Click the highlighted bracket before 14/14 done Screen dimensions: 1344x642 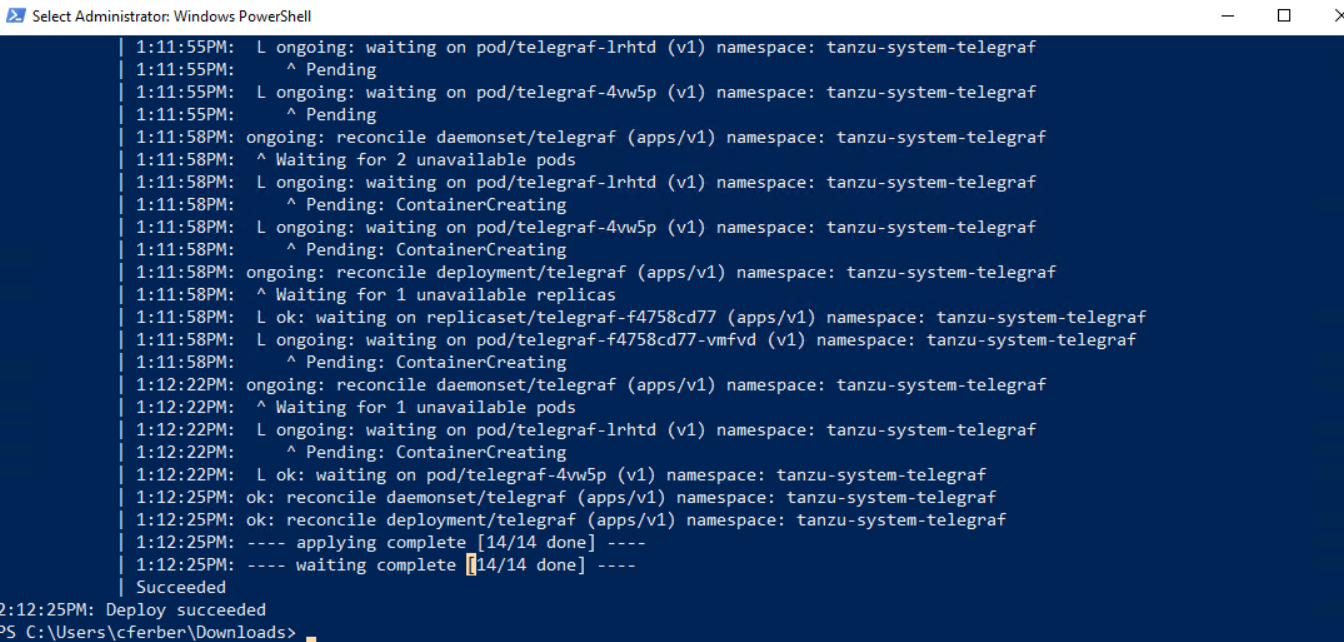click(471, 565)
